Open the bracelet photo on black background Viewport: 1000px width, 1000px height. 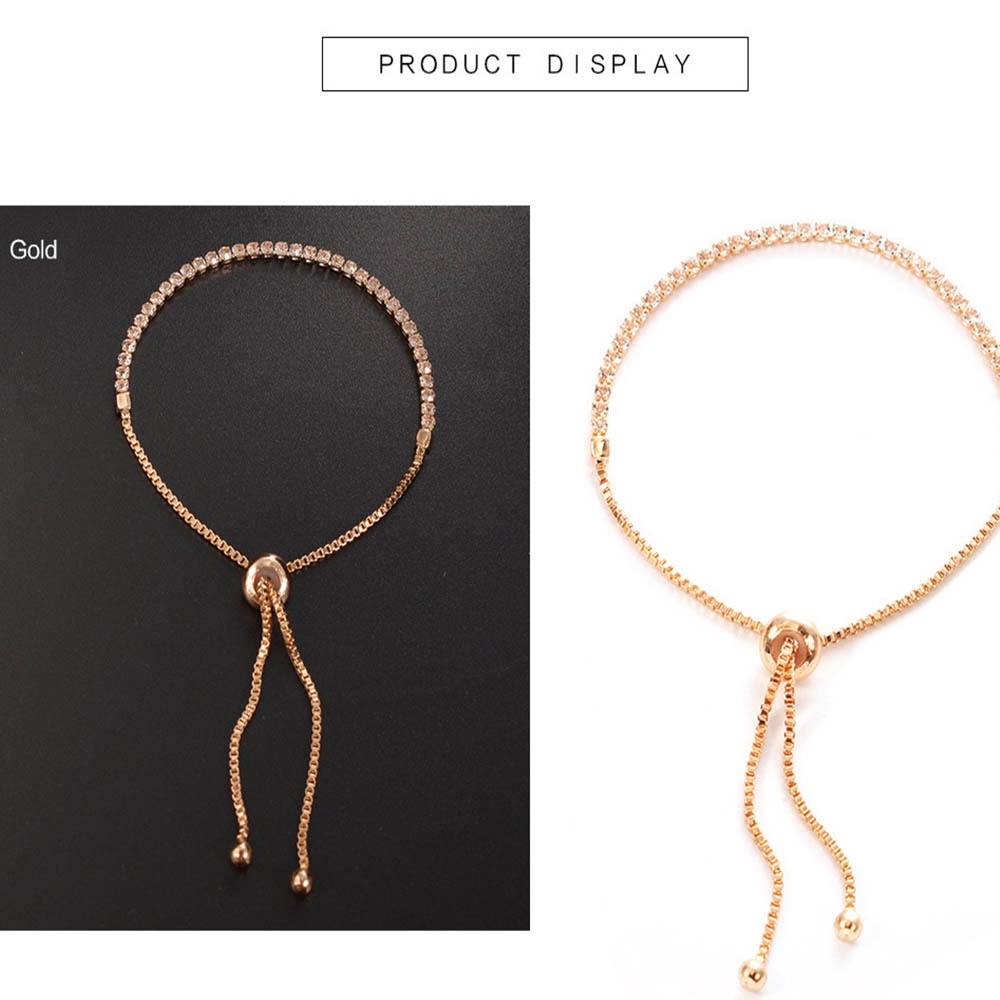click(265, 567)
